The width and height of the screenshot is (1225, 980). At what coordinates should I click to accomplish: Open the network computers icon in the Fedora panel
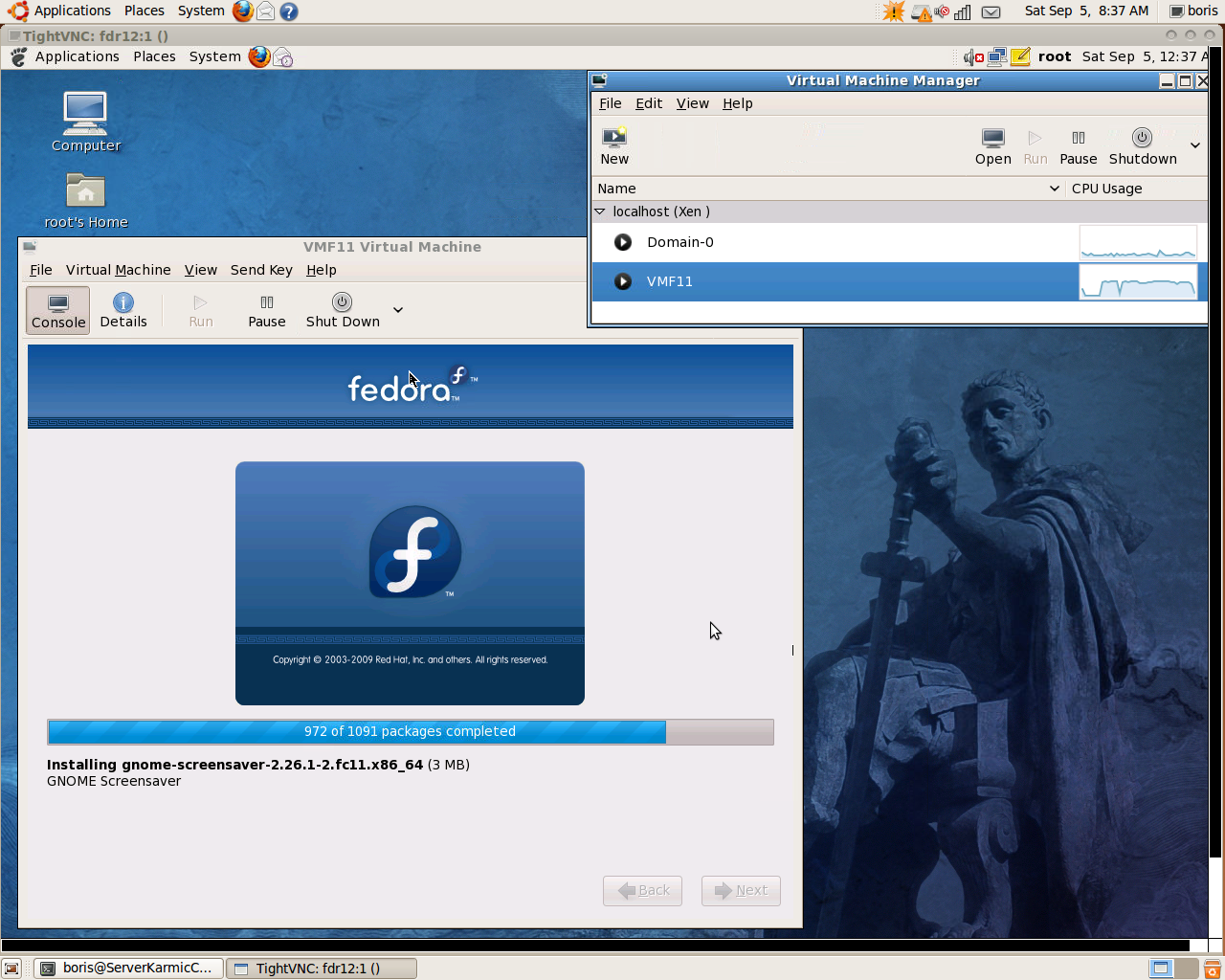click(997, 56)
